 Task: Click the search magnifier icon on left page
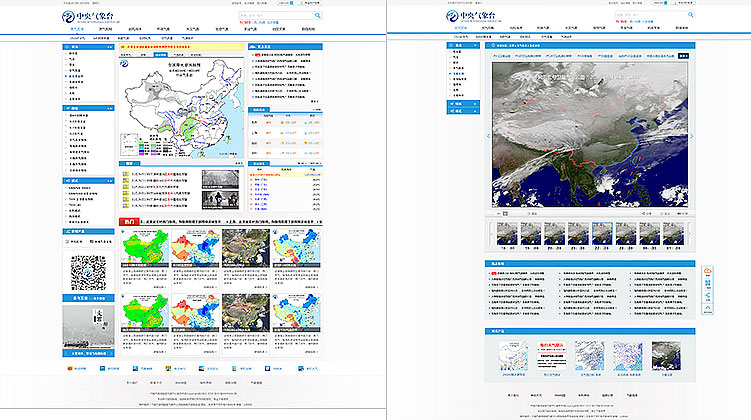[318, 16]
